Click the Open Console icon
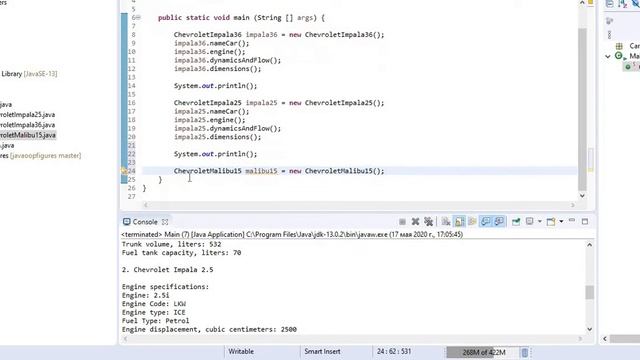The image size is (640, 360). 551,222
